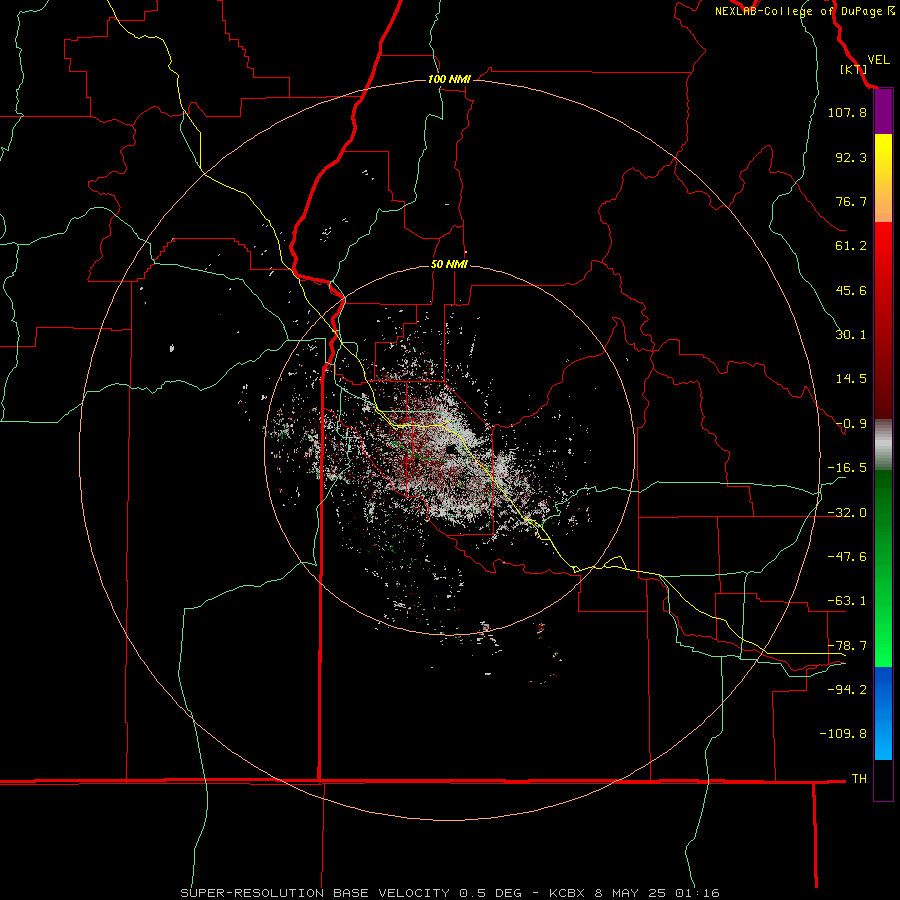Click the -63.1 velocity scale value

(x=847, y=601)
